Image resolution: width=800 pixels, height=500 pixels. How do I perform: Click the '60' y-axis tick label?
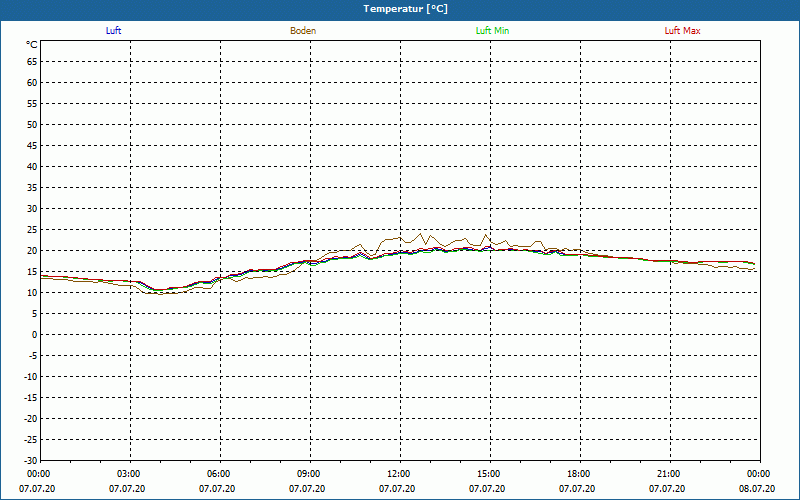32,83
